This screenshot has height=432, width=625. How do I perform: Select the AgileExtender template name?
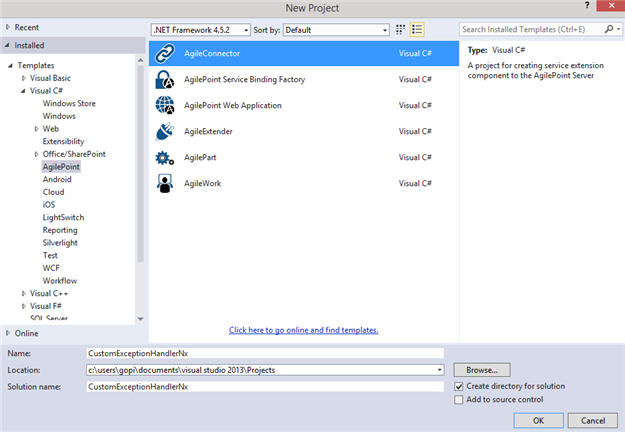pyautogui.click(x=208, y=132)
